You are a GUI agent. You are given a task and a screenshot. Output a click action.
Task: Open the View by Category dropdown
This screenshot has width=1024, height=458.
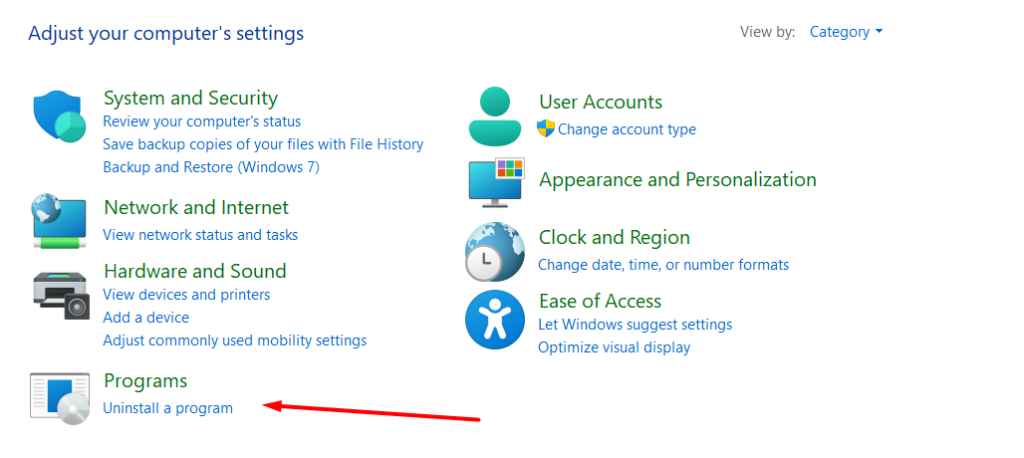click(846, 32)
